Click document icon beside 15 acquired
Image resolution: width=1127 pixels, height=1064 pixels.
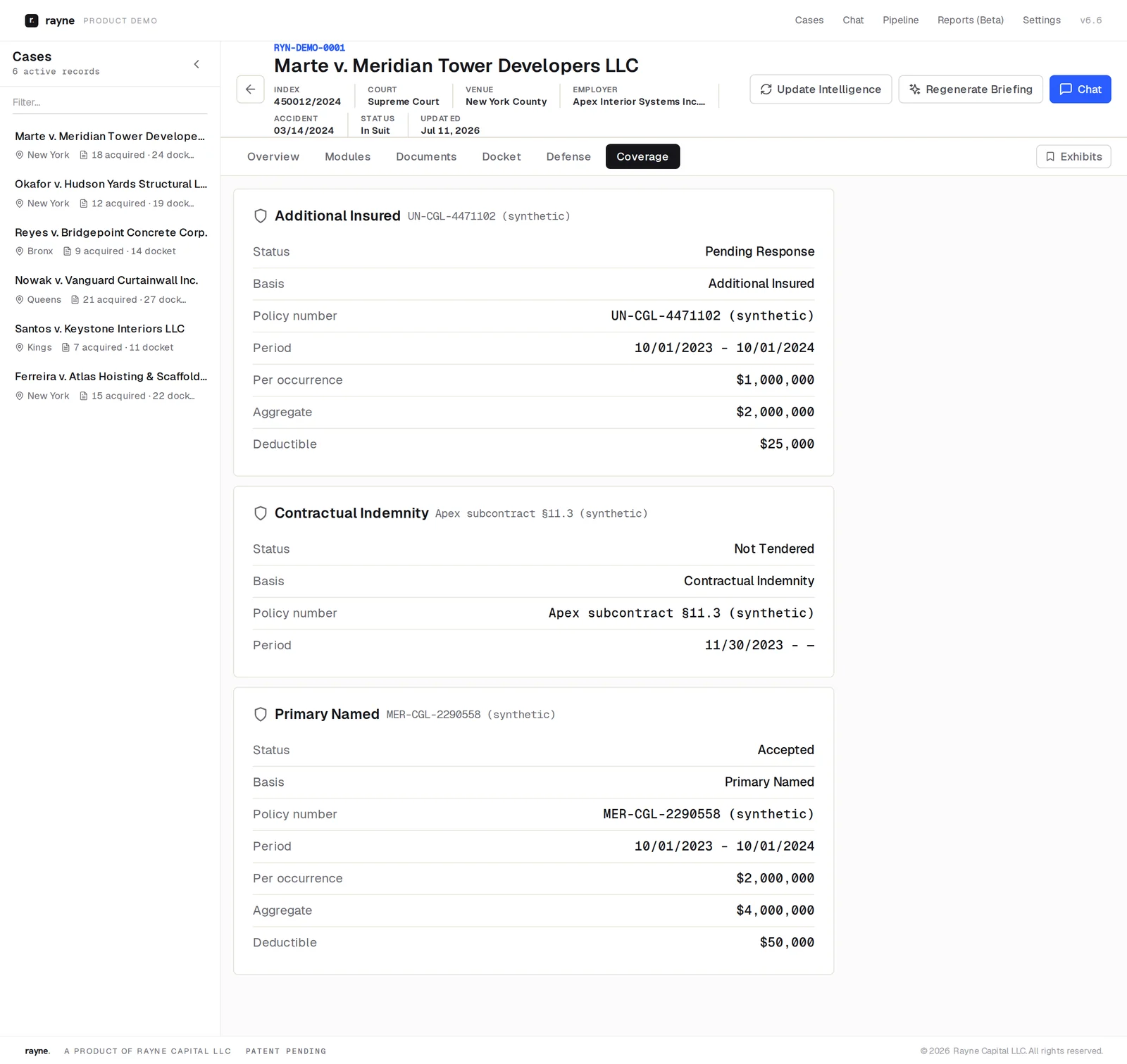84,396
